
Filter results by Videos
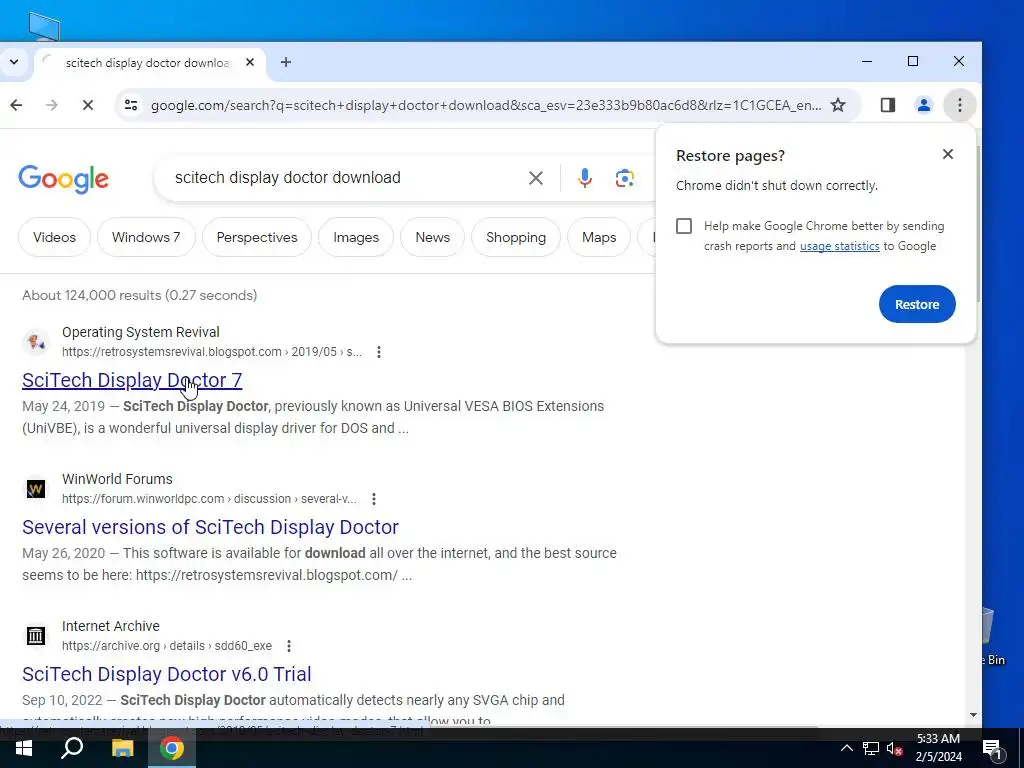coord(54,237)
